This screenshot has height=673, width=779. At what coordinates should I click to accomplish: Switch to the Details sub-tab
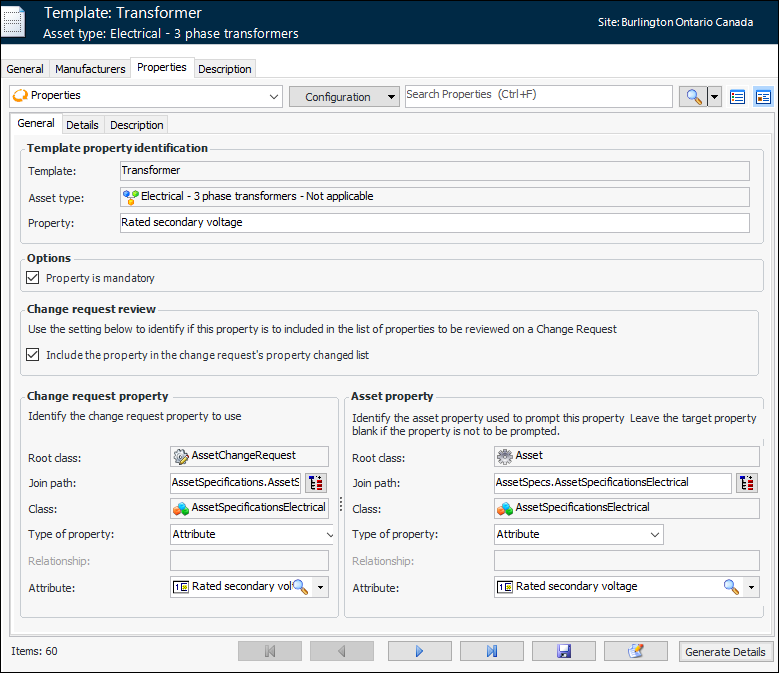82,125
